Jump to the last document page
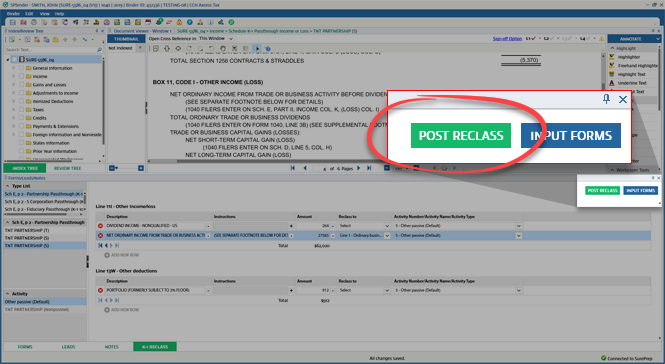This screenshot has height=364, width=665. pos(369,168)
